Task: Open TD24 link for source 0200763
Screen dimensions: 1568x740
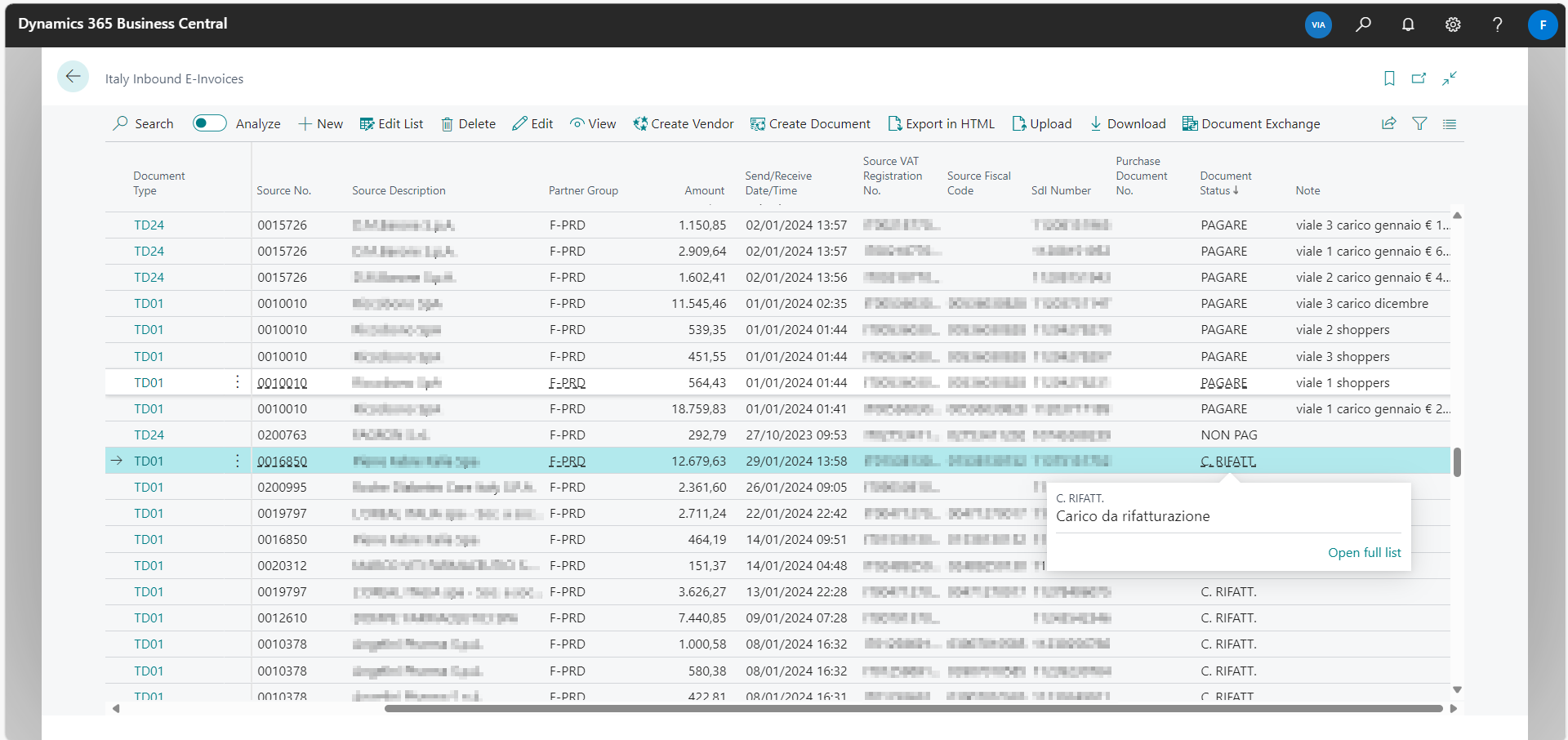Action: [149, 435]
